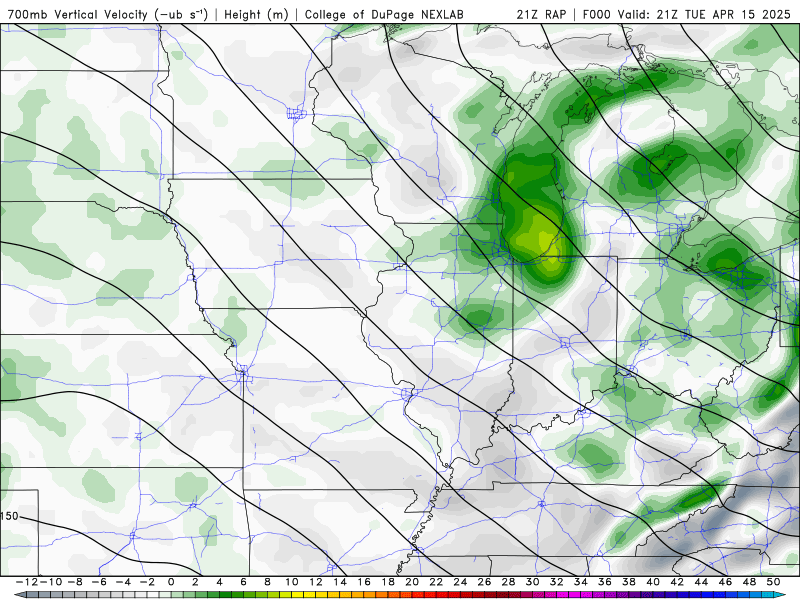Click the '-10' colorbar value
The image size is (800, 600).
[x=50, y=582]
